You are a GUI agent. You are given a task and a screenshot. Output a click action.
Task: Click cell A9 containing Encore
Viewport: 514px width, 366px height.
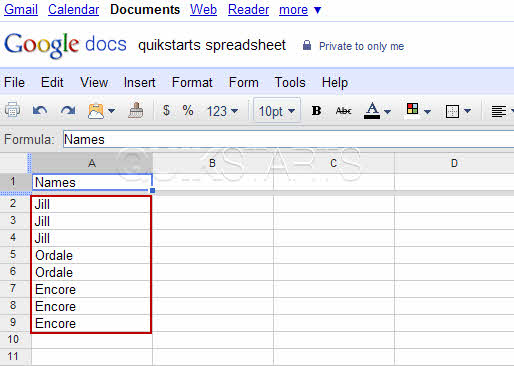pyautogui.click(x=91, y=323)
